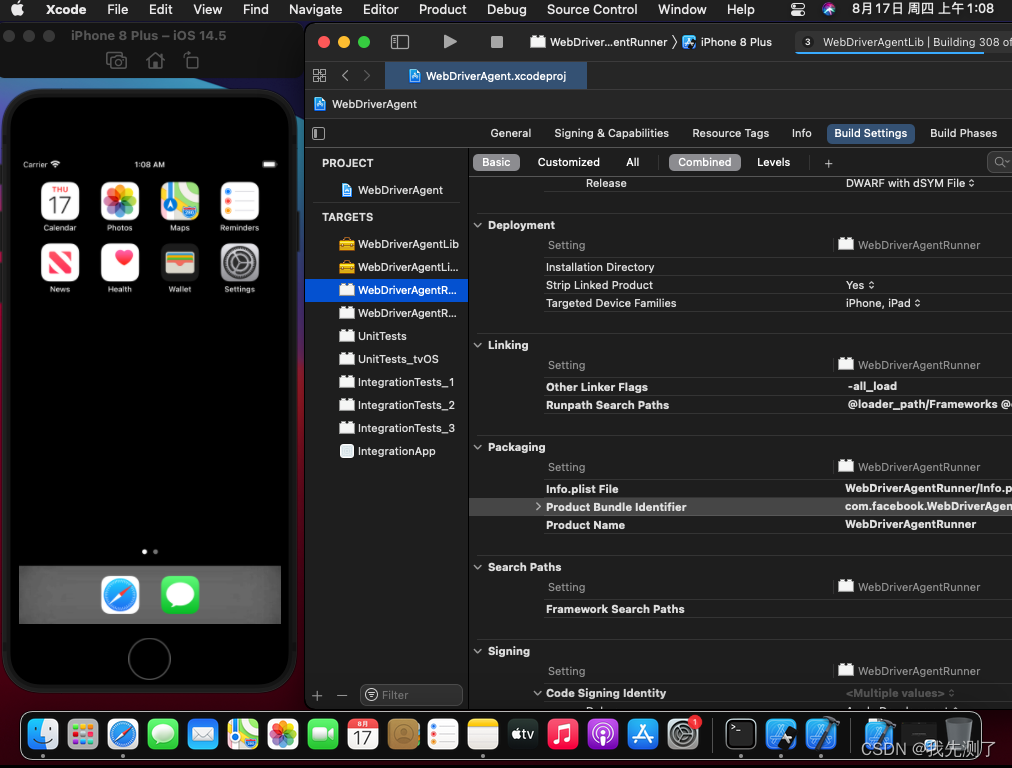Click the add build setting plus icon
1012x768 pixels.
[828, 163]
